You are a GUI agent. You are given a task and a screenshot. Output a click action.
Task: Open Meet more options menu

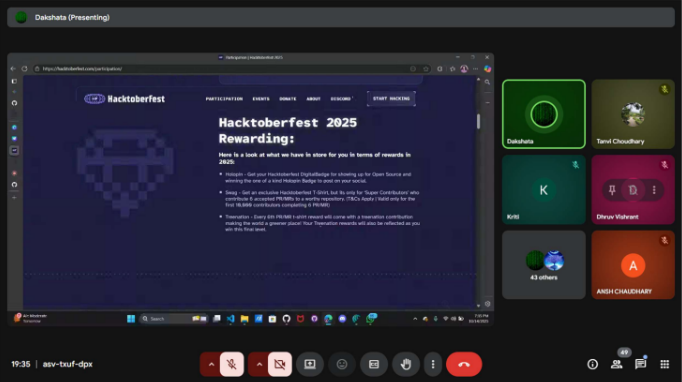[x=433, y=364]
